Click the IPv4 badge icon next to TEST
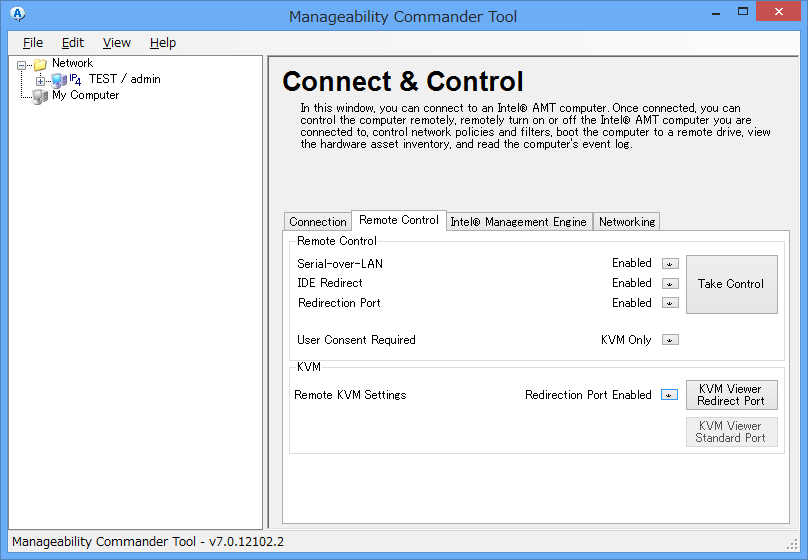The image size is (808, 560). (75, 79)
